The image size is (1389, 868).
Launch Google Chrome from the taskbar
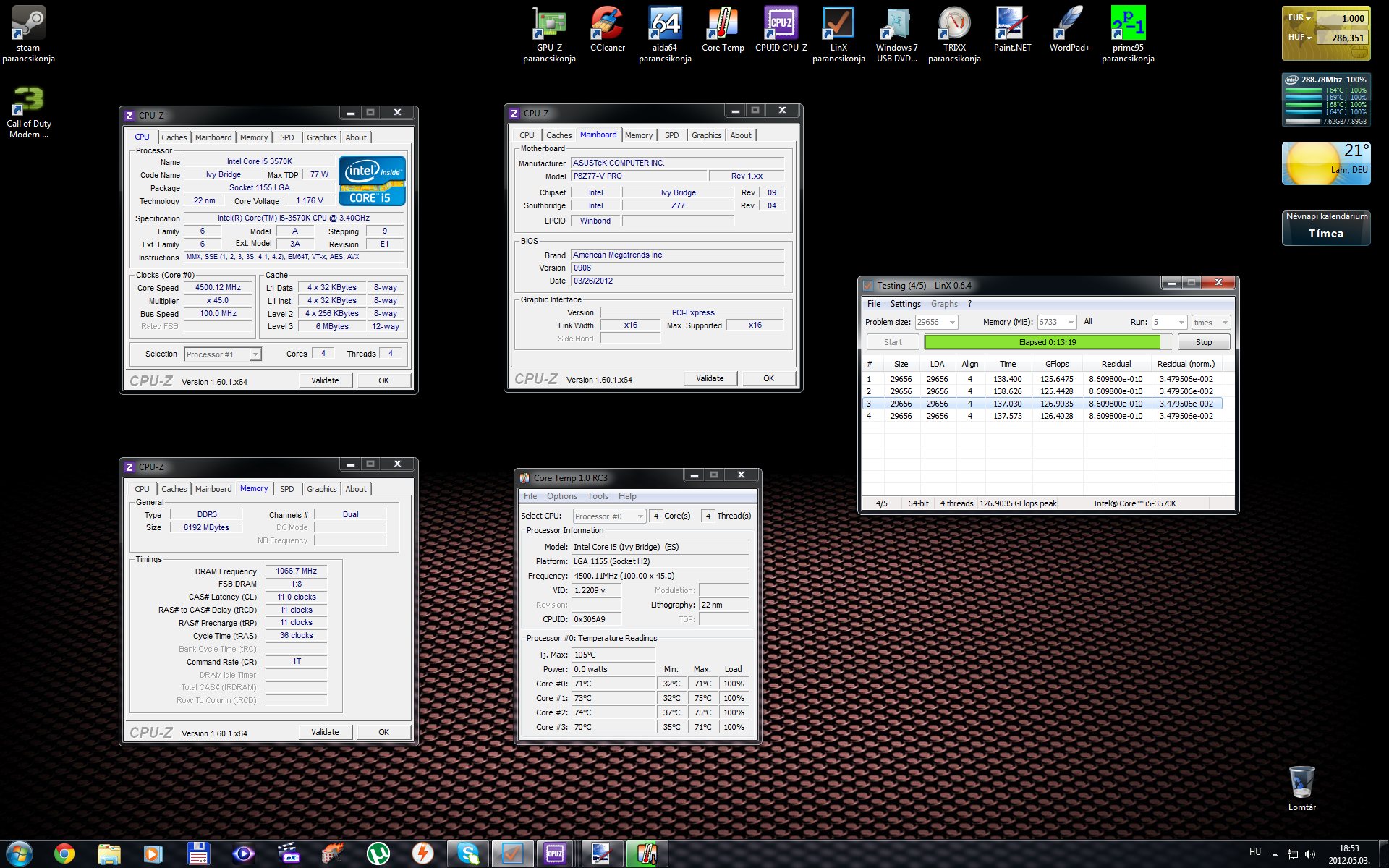coord(64,854)
